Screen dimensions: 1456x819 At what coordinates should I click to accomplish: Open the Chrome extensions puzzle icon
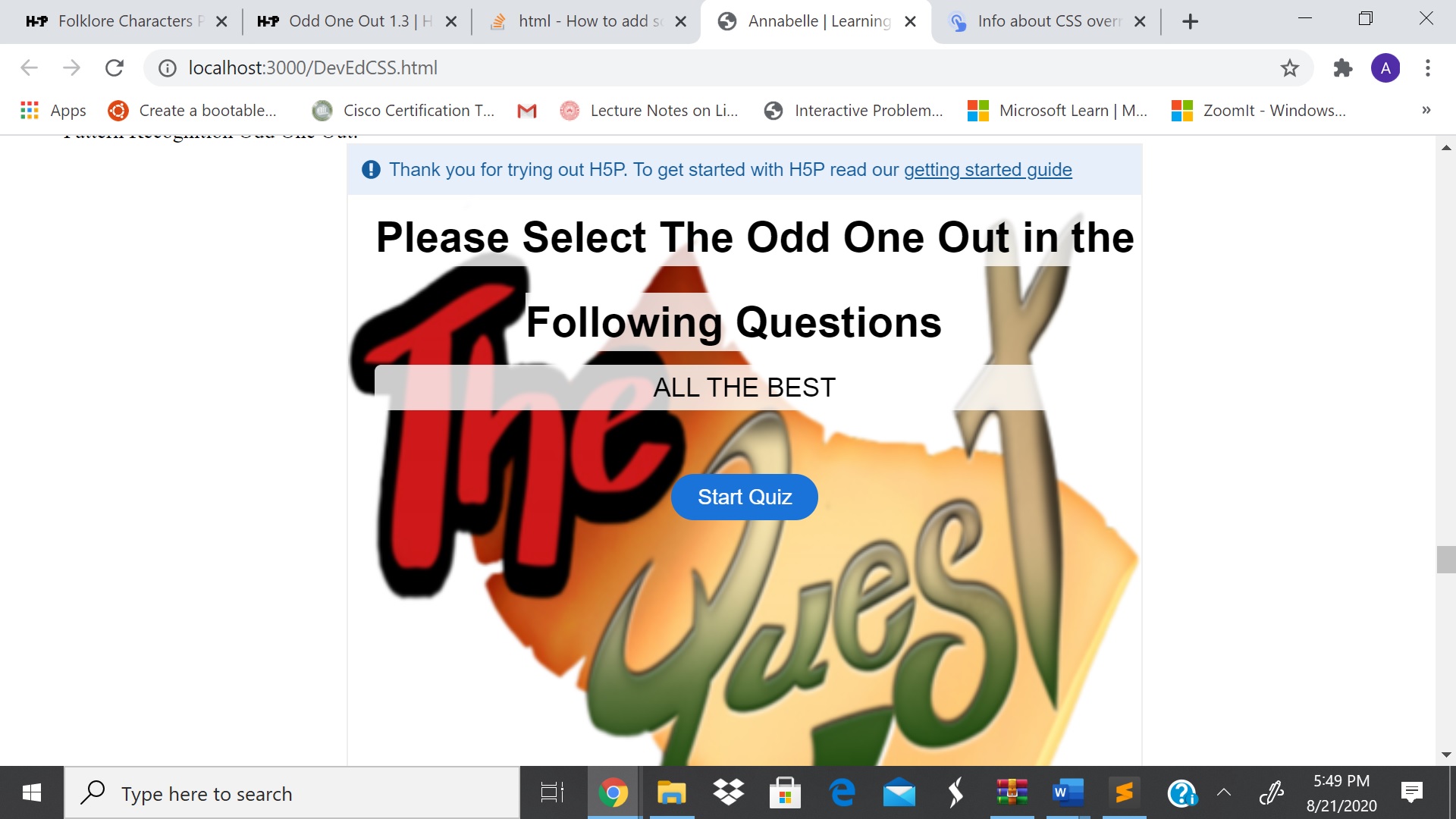click(x=1343, y=68)
